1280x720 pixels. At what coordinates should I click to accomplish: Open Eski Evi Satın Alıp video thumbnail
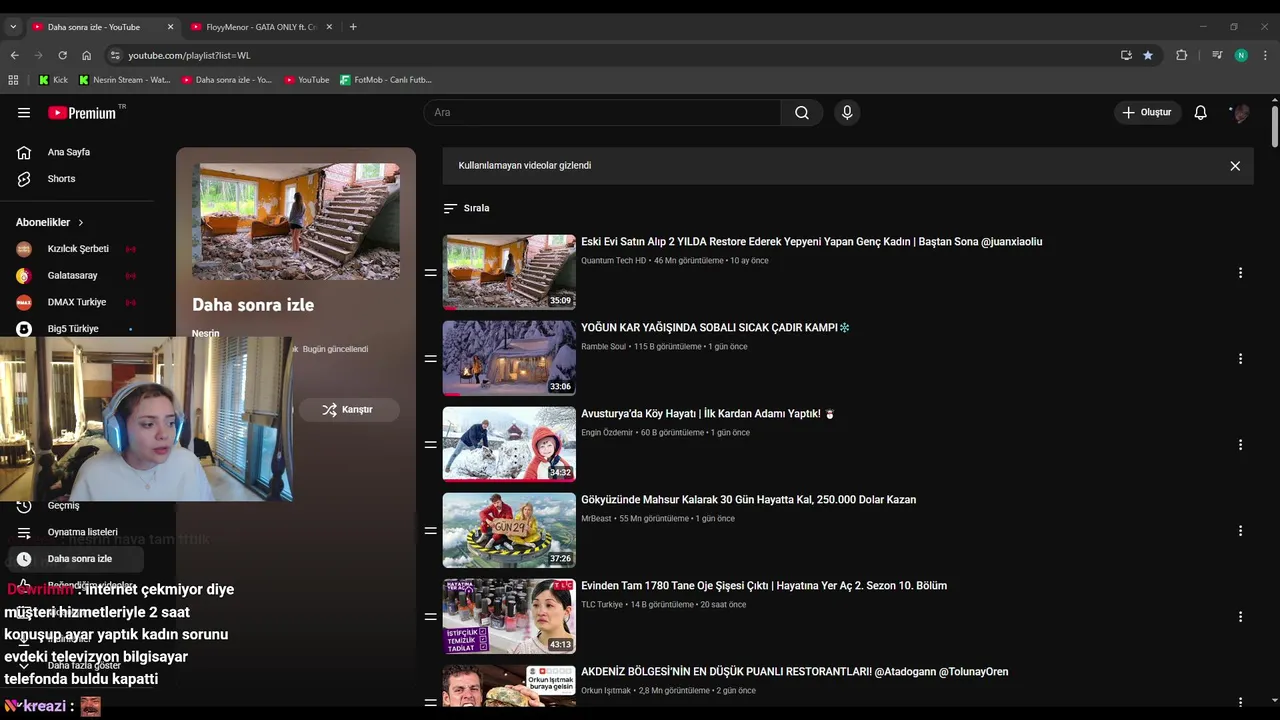click(x=509, y=272)
